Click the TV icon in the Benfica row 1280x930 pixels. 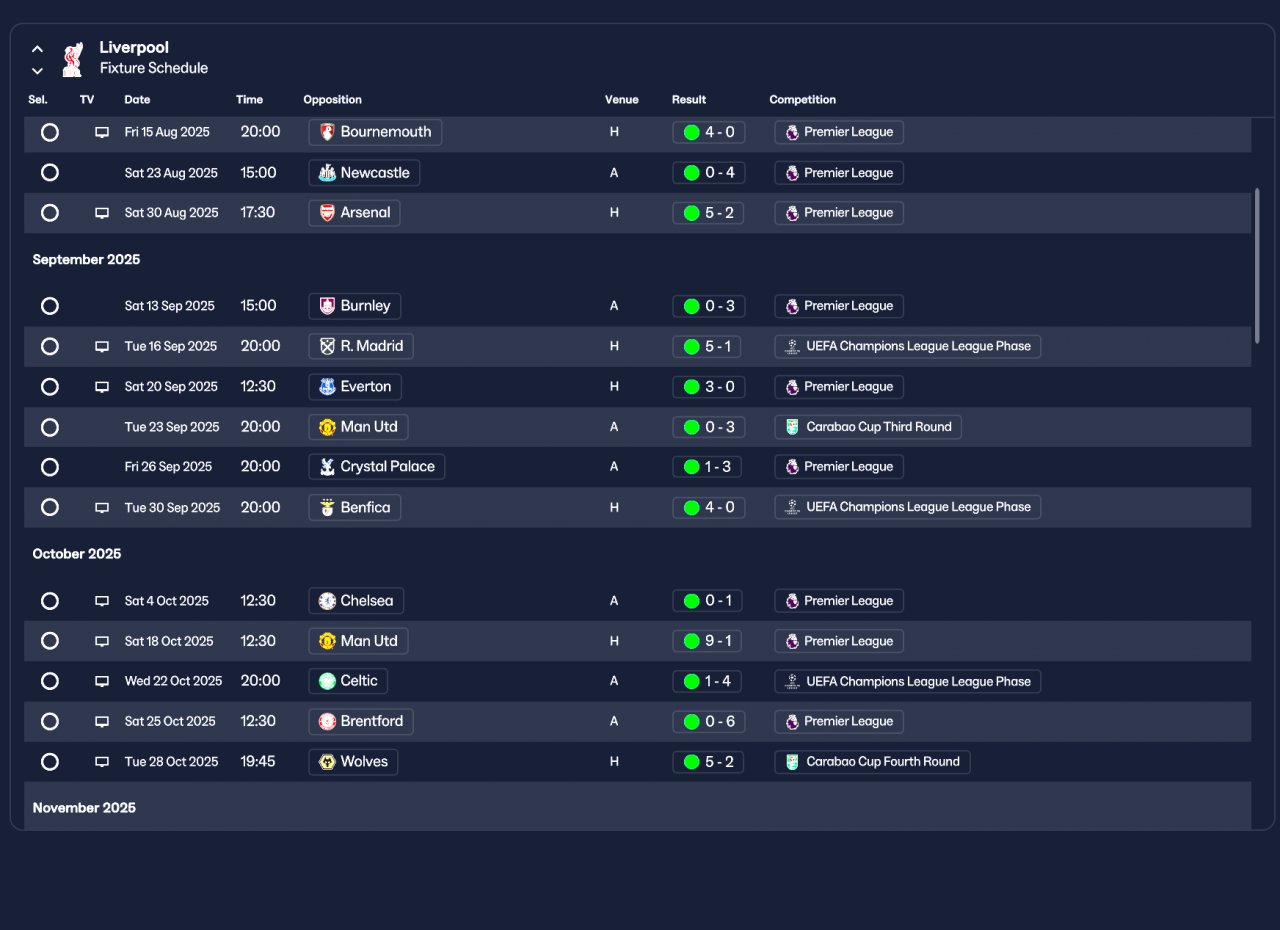102,508
